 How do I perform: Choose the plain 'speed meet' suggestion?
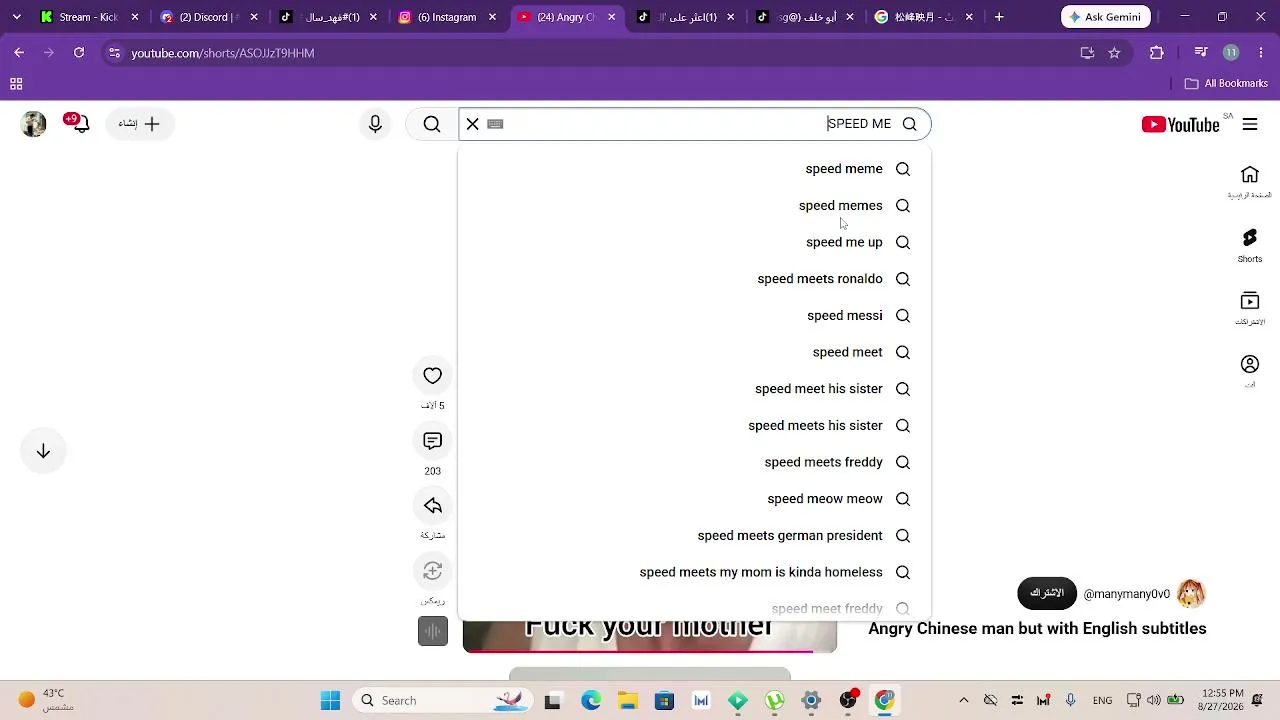pos(694,352)
